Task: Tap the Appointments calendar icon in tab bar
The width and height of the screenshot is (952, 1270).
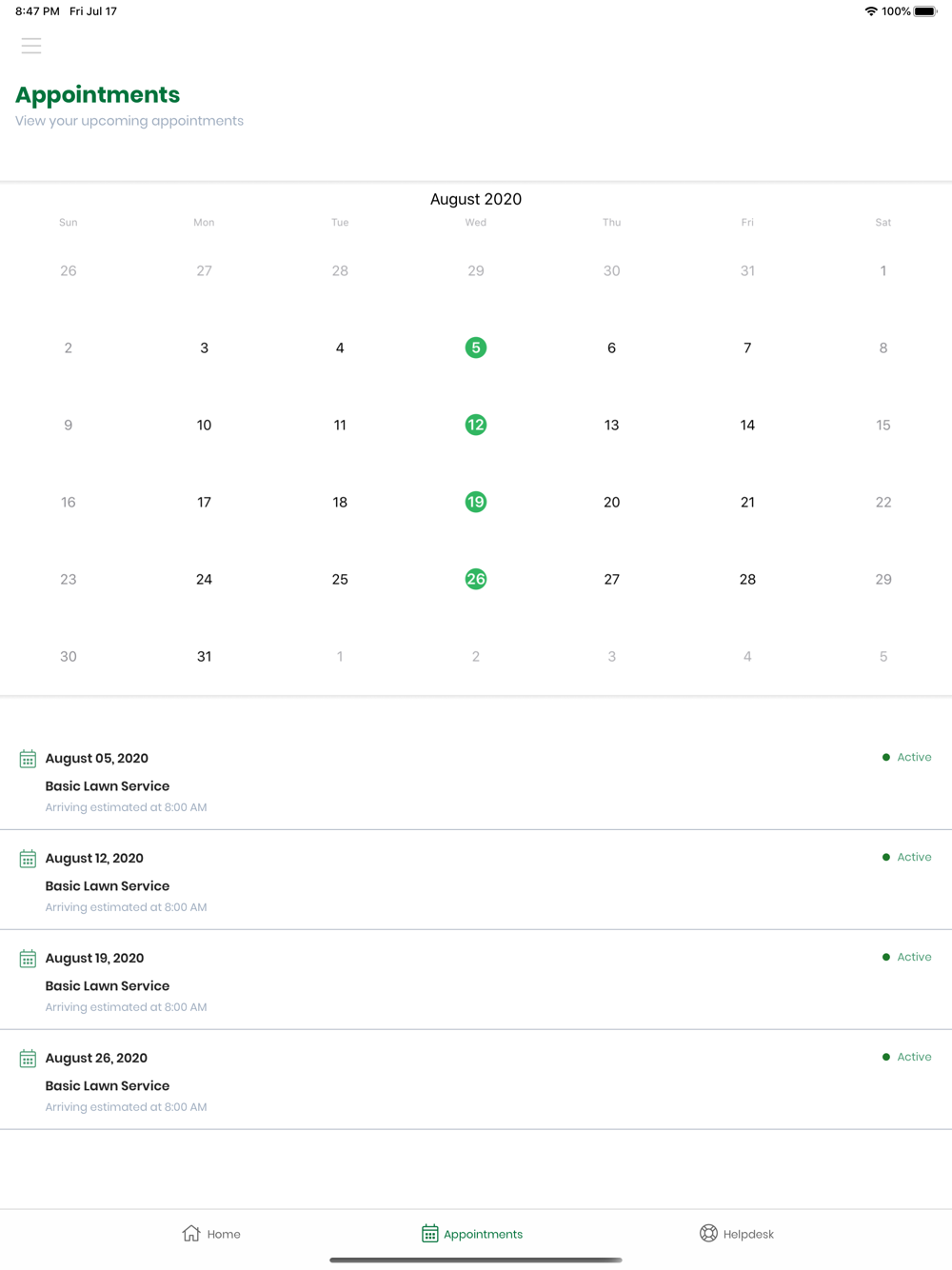Action: pyautogui.click(x=430, y=1233)
